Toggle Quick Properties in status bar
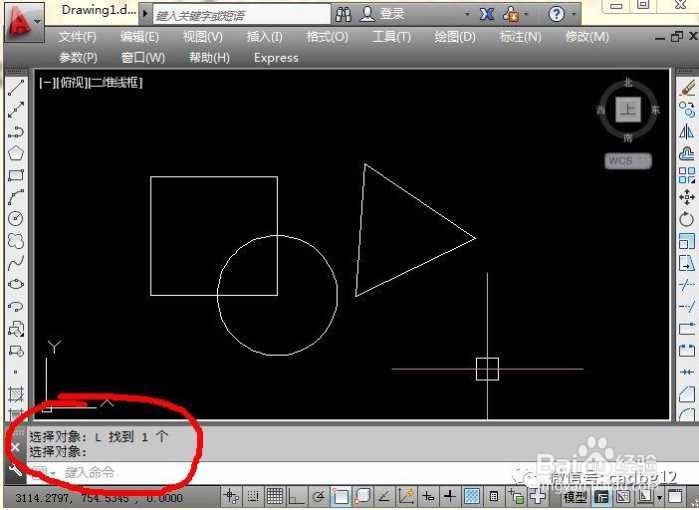The height and width of the screenshot is (510, 699). coord(494,496)
